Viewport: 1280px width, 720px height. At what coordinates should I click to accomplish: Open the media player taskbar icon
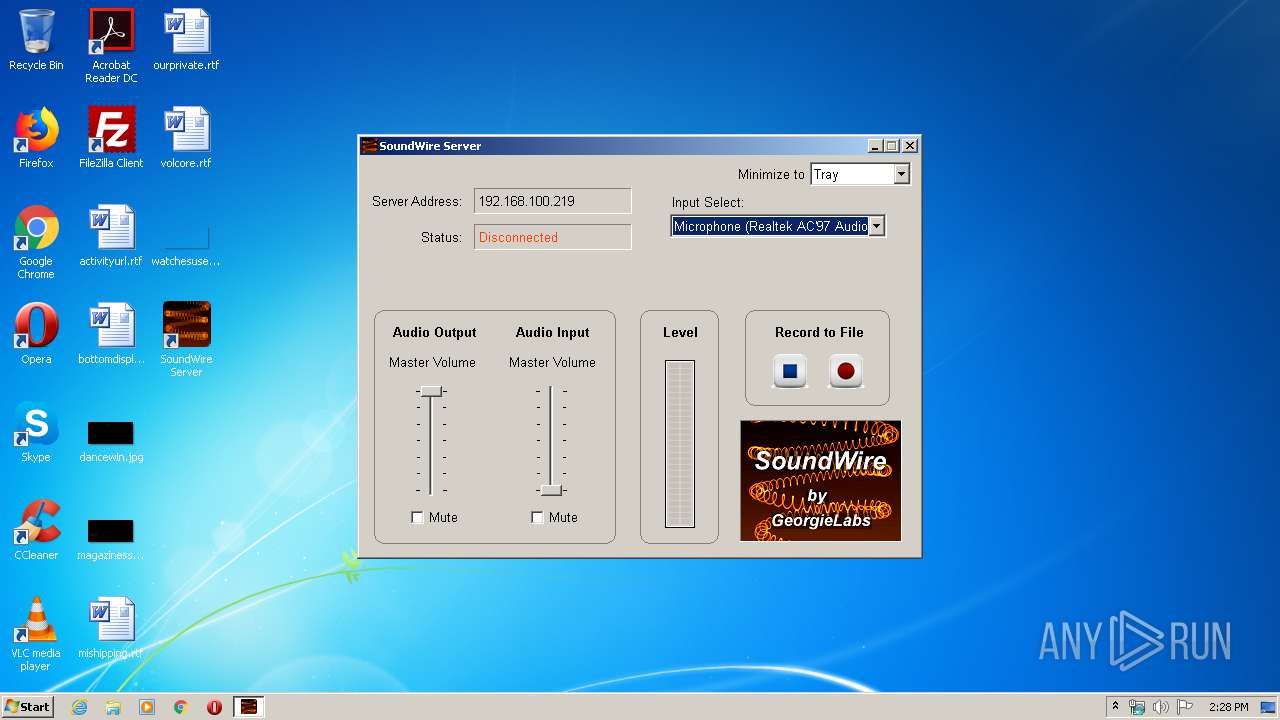pyautogui.click(x=147, y=707)
